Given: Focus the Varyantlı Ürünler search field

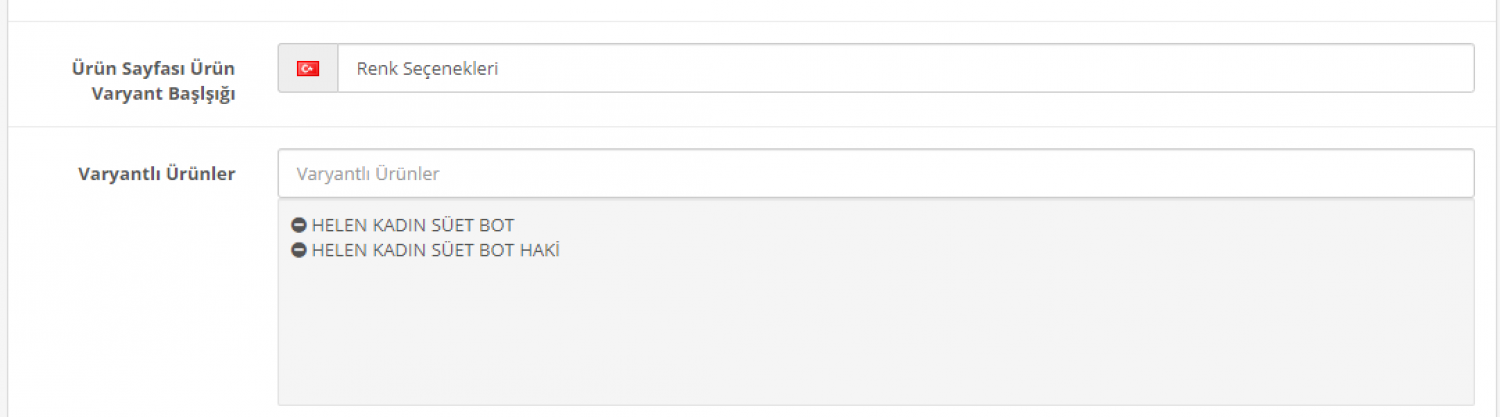Looking at the screenshot, I should [876, 174].
